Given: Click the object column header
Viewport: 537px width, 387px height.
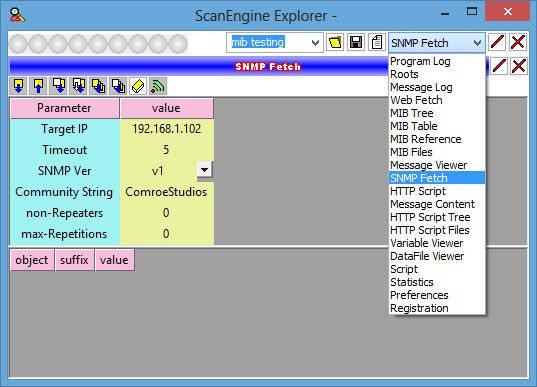Looking at the screenshot, I should (x=32, y=260).
